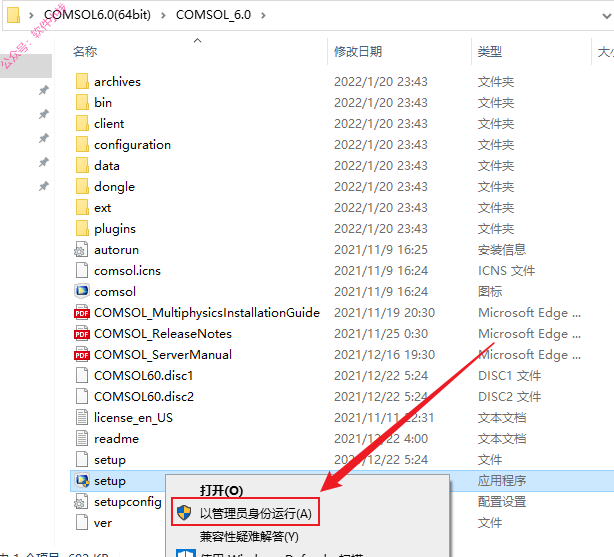Image resolution: width=614 pixels, height=557 pixels.
Task: Open the address bar history dropdown
Action: tap(606, 16)
